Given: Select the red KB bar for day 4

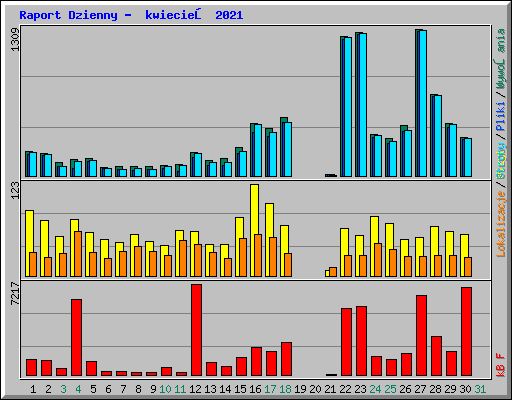Looking at the screenshot, I should tap(76, 338).
